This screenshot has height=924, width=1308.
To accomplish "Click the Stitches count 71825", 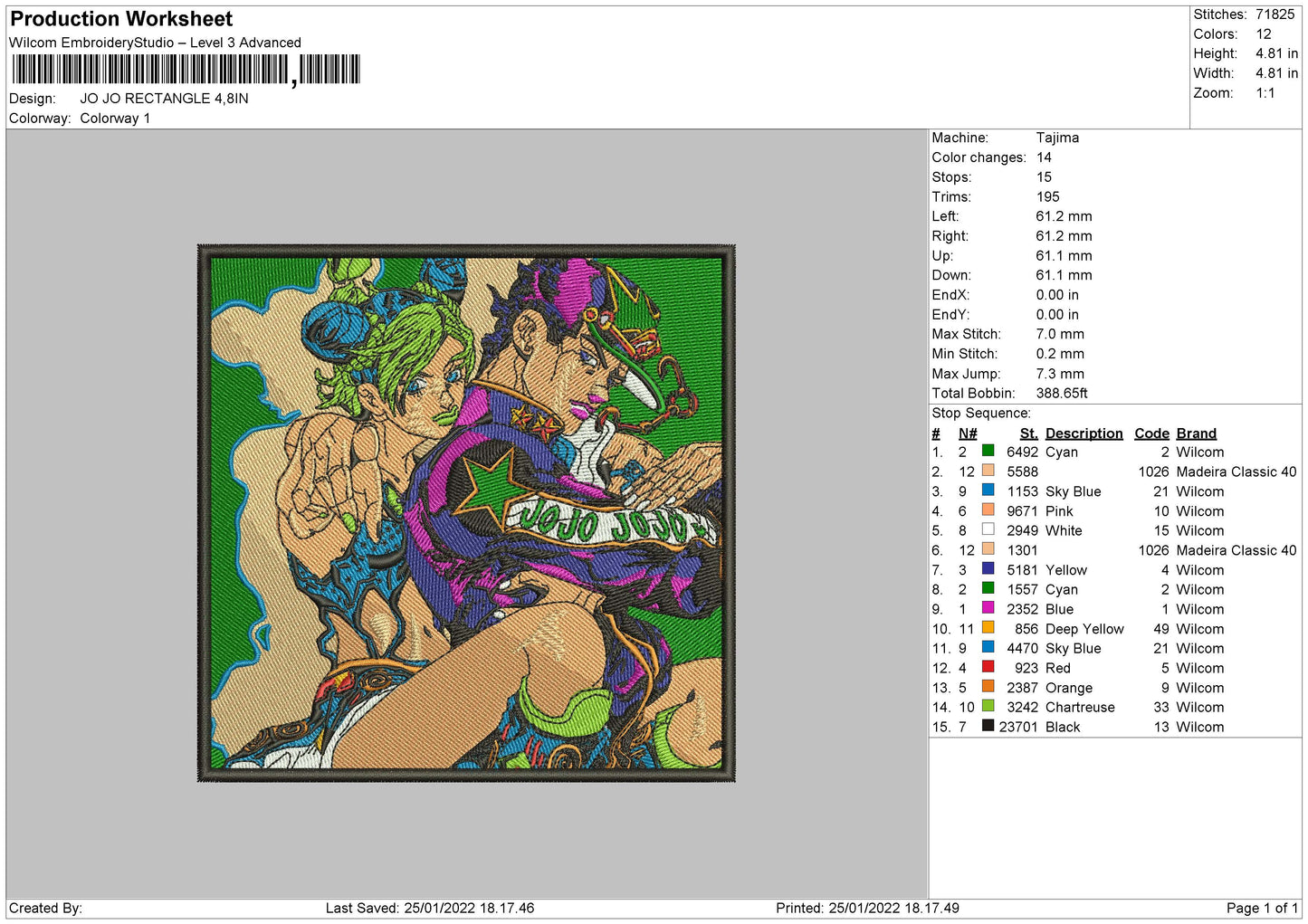I will tap(1275, 14).
